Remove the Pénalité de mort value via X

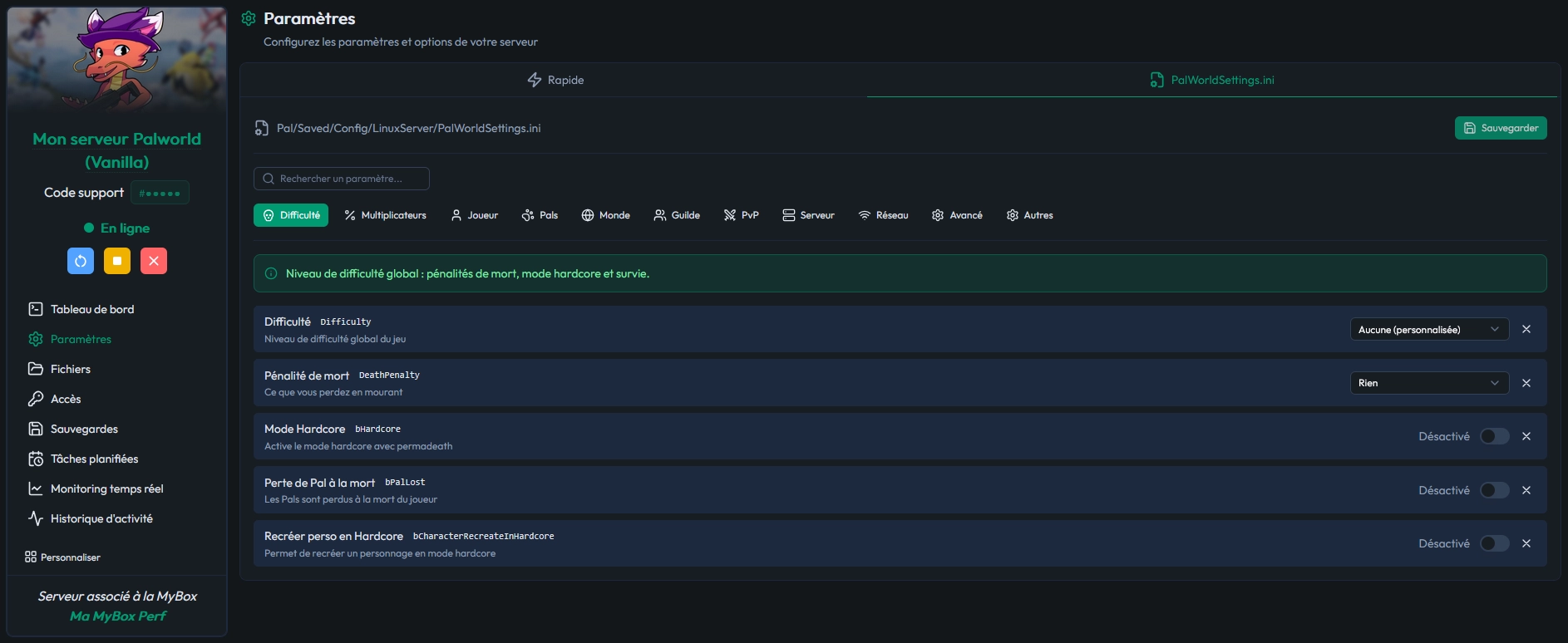click(1526, 383)
